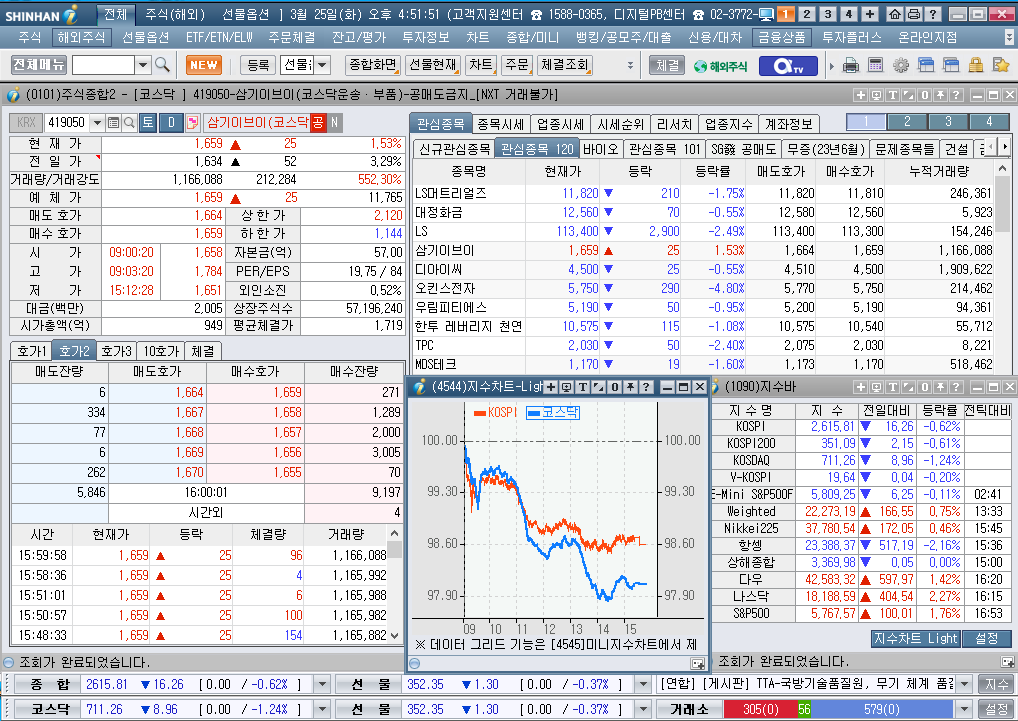Click the 등록 button

coord(258,65)
